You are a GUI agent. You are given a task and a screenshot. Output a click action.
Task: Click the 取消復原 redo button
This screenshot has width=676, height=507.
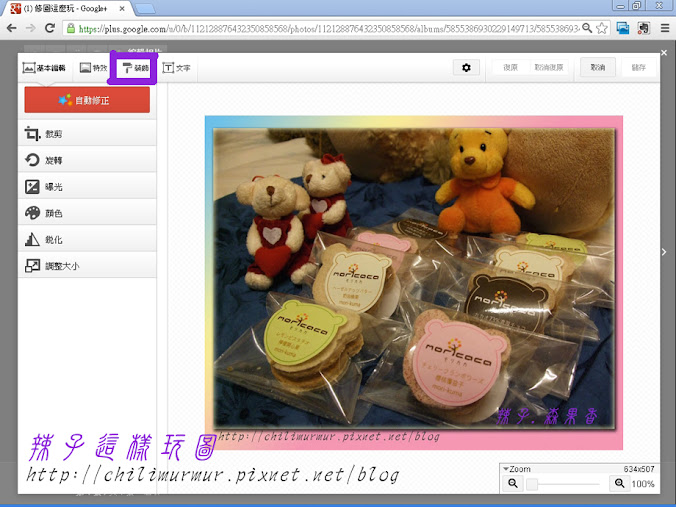pos(548,68)
